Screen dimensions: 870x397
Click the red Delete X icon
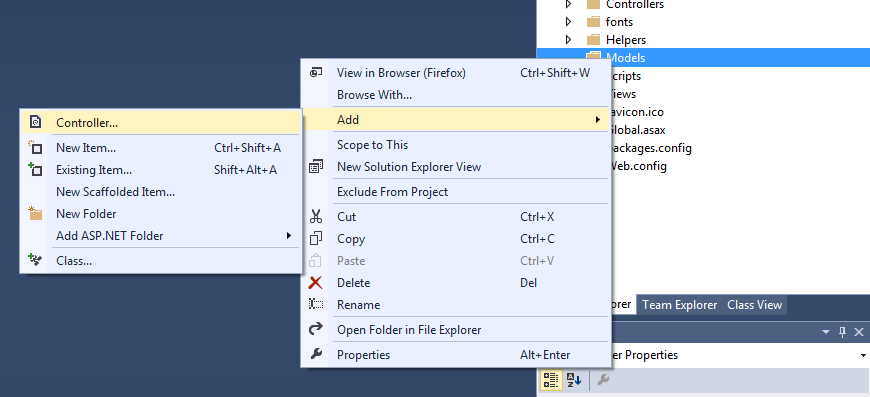(315, 283)
